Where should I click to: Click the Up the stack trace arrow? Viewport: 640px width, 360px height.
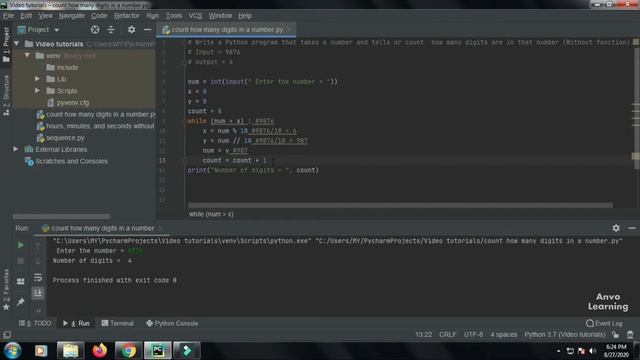38,245
